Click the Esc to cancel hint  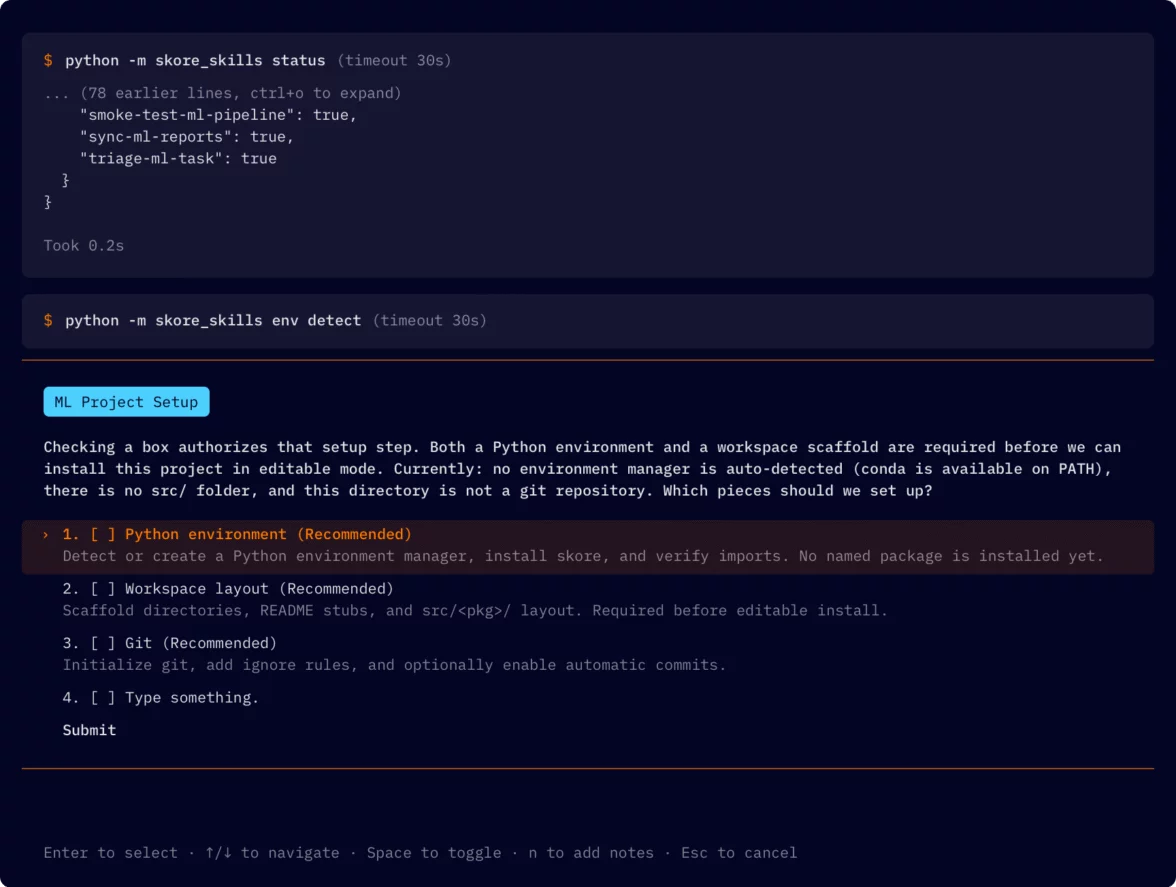point(739,853)
